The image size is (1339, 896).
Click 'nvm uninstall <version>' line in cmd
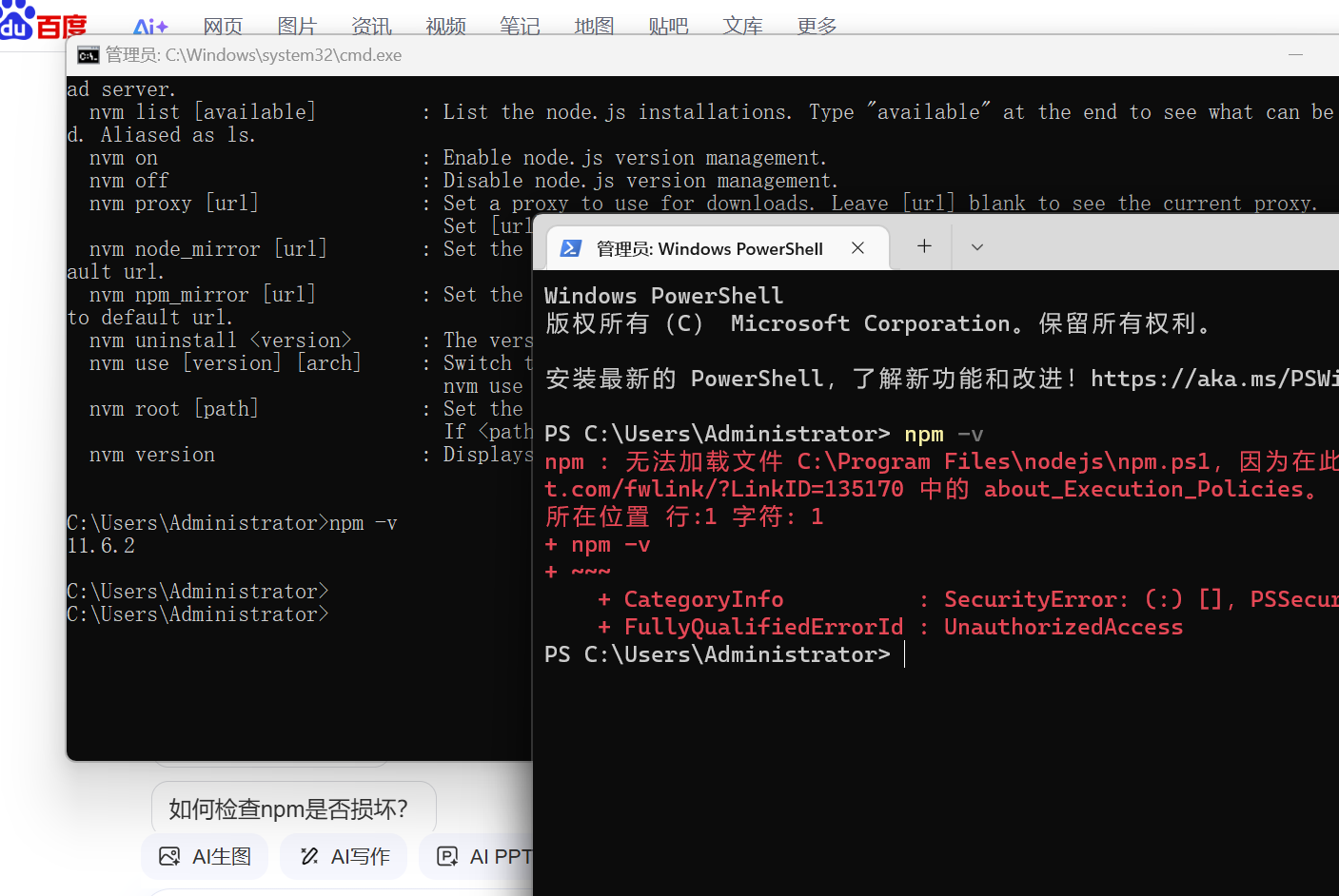tap(221, 341)
